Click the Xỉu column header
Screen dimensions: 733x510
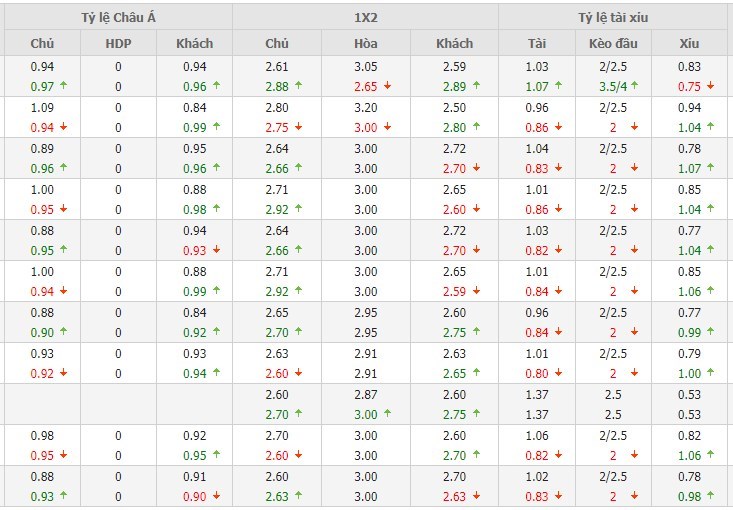689,43
